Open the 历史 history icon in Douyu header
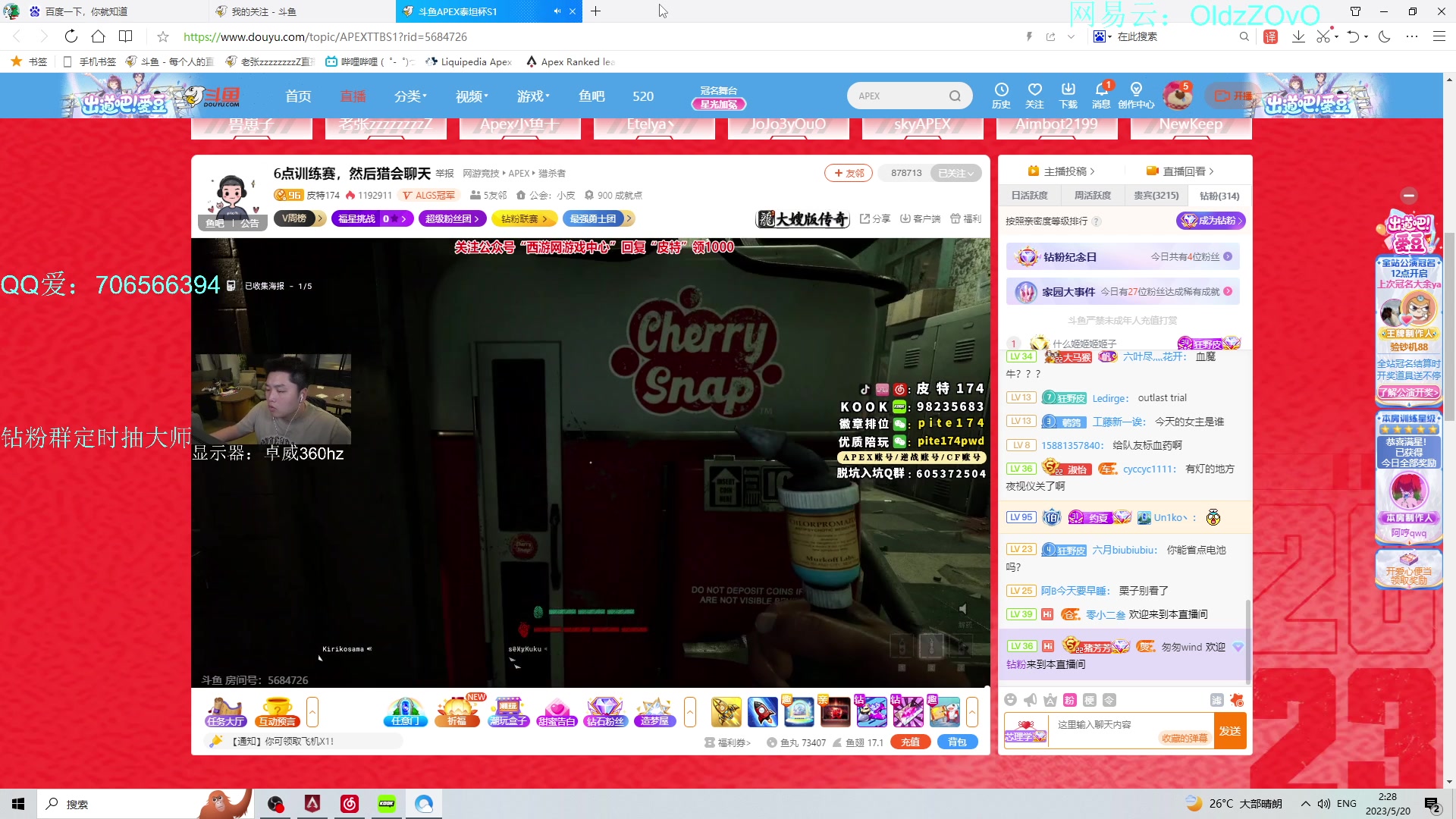The image size is (1456, 819). click(1001, 96)
